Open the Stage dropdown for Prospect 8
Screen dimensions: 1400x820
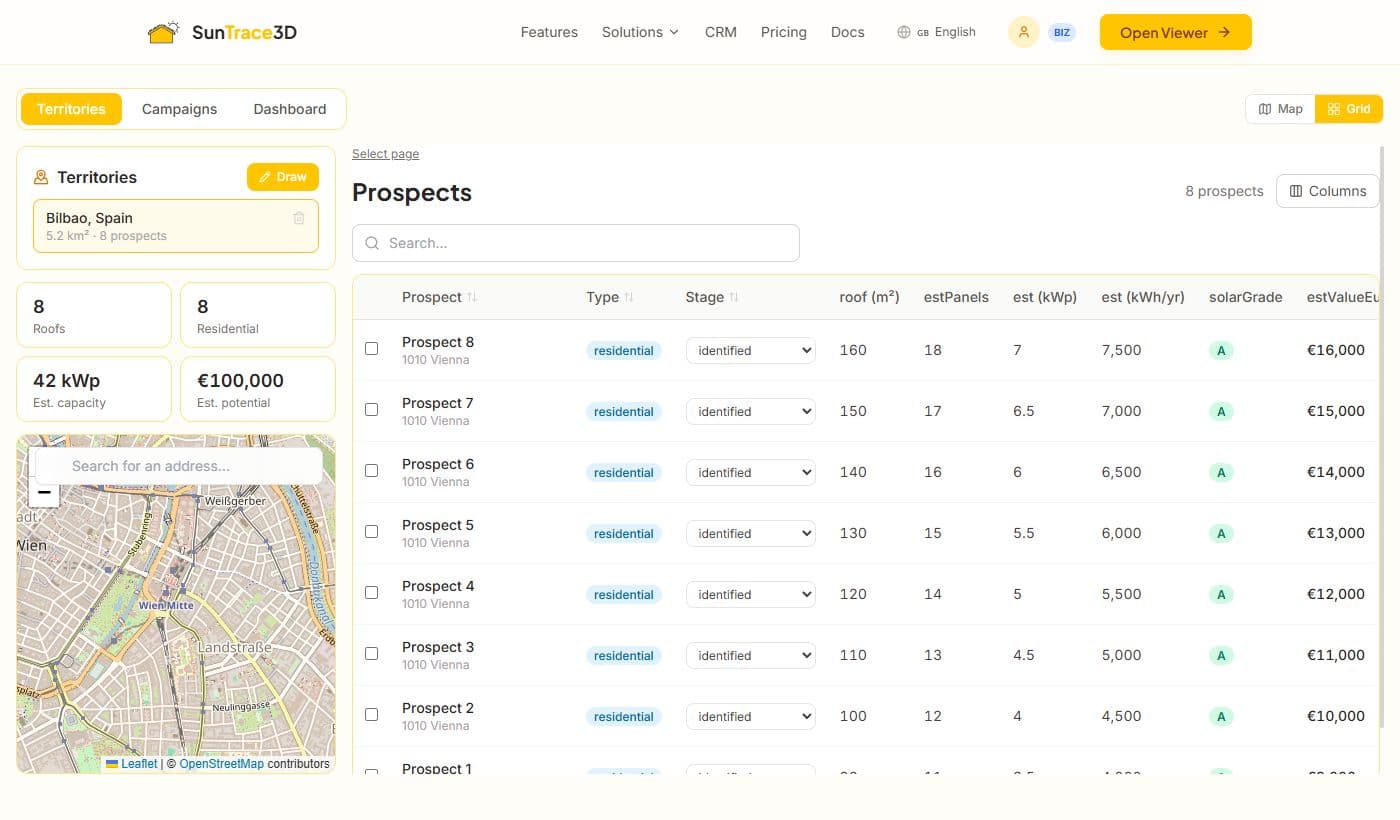pyautogui.click(x=751, y=351)
